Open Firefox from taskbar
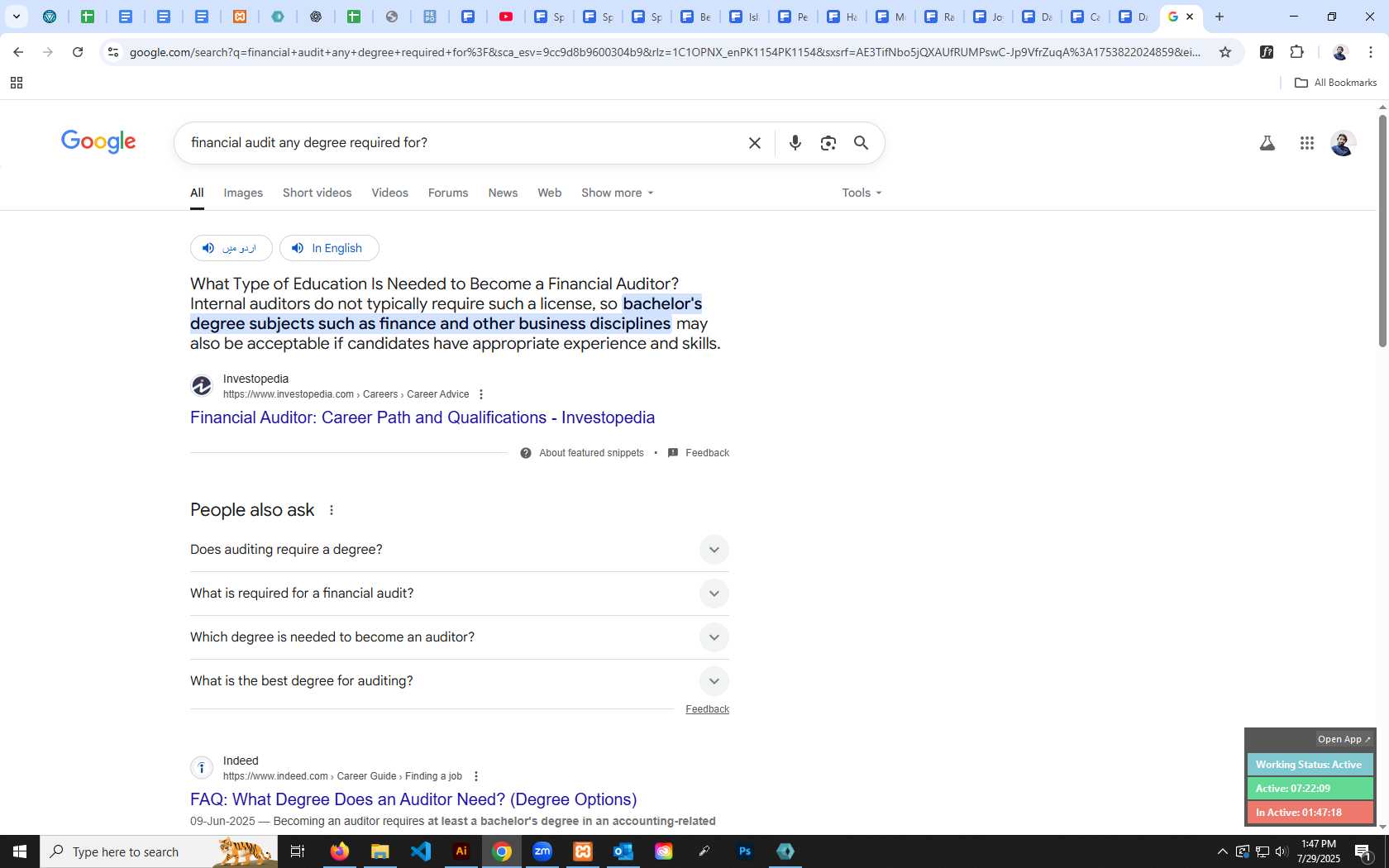This screenshot has height=868, width=1389. pyautogui.click(x=340, y=851)
